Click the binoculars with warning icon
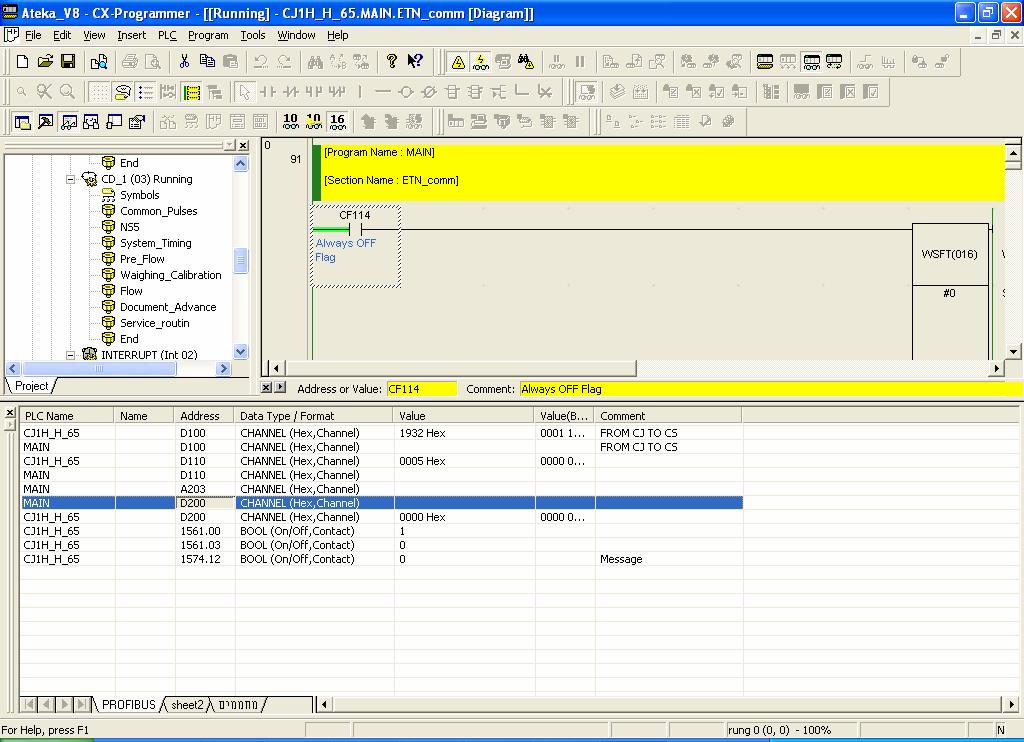Viewport: 1024px width, 742px height. pyautogui.click(x=526, y=62)
